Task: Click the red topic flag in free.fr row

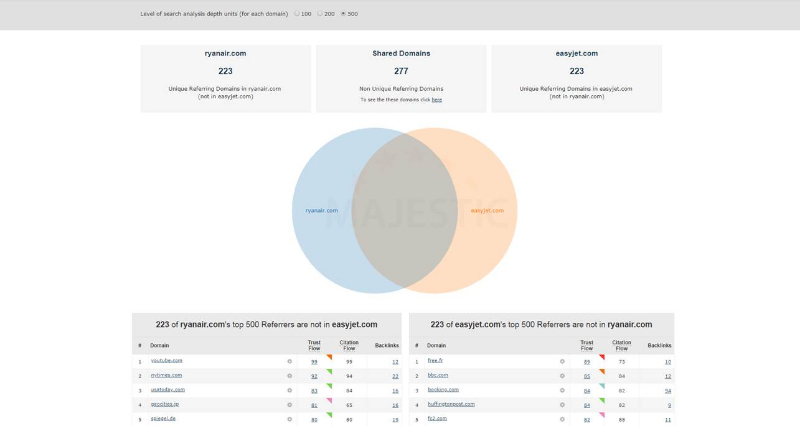Action: [x=603, y=357]
